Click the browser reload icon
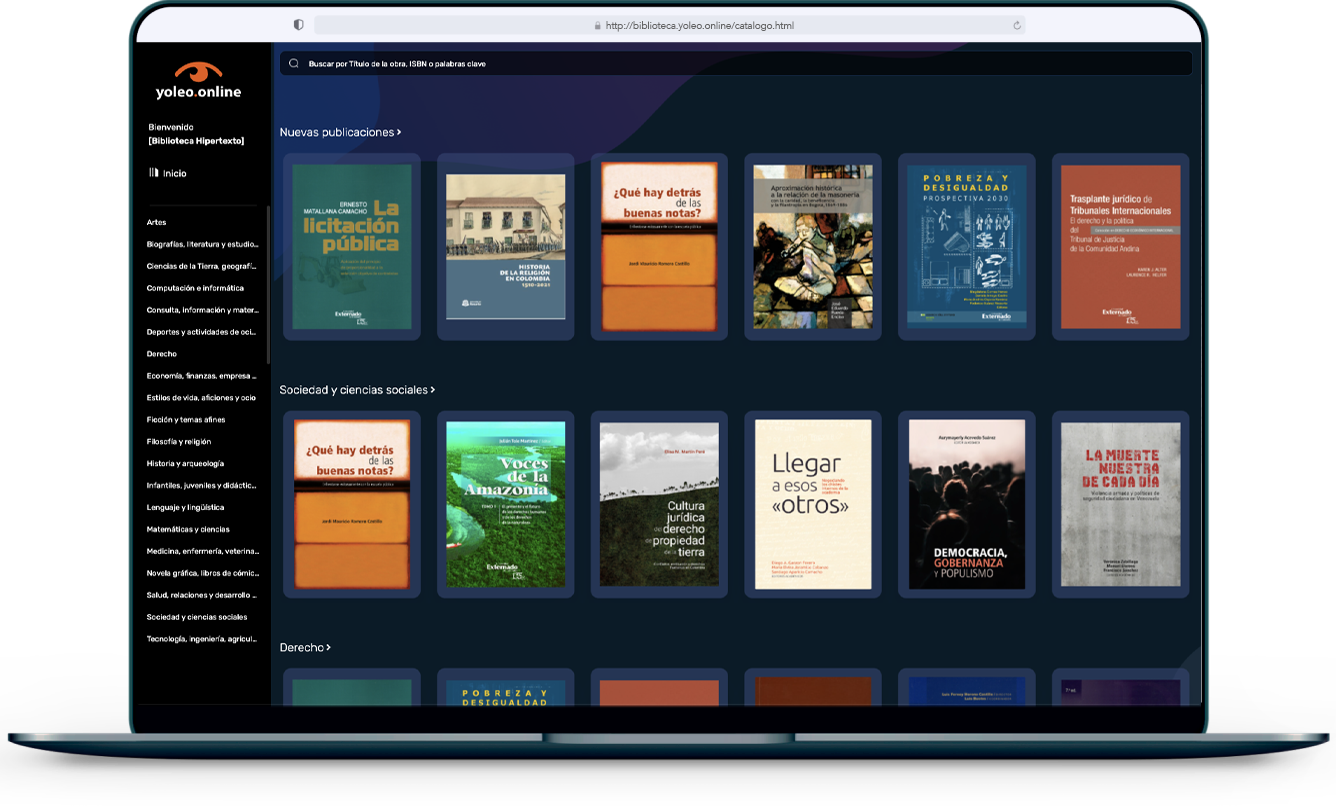Screen dimensions: 1336x808 pyautogui.click(x=1017, y=26)
